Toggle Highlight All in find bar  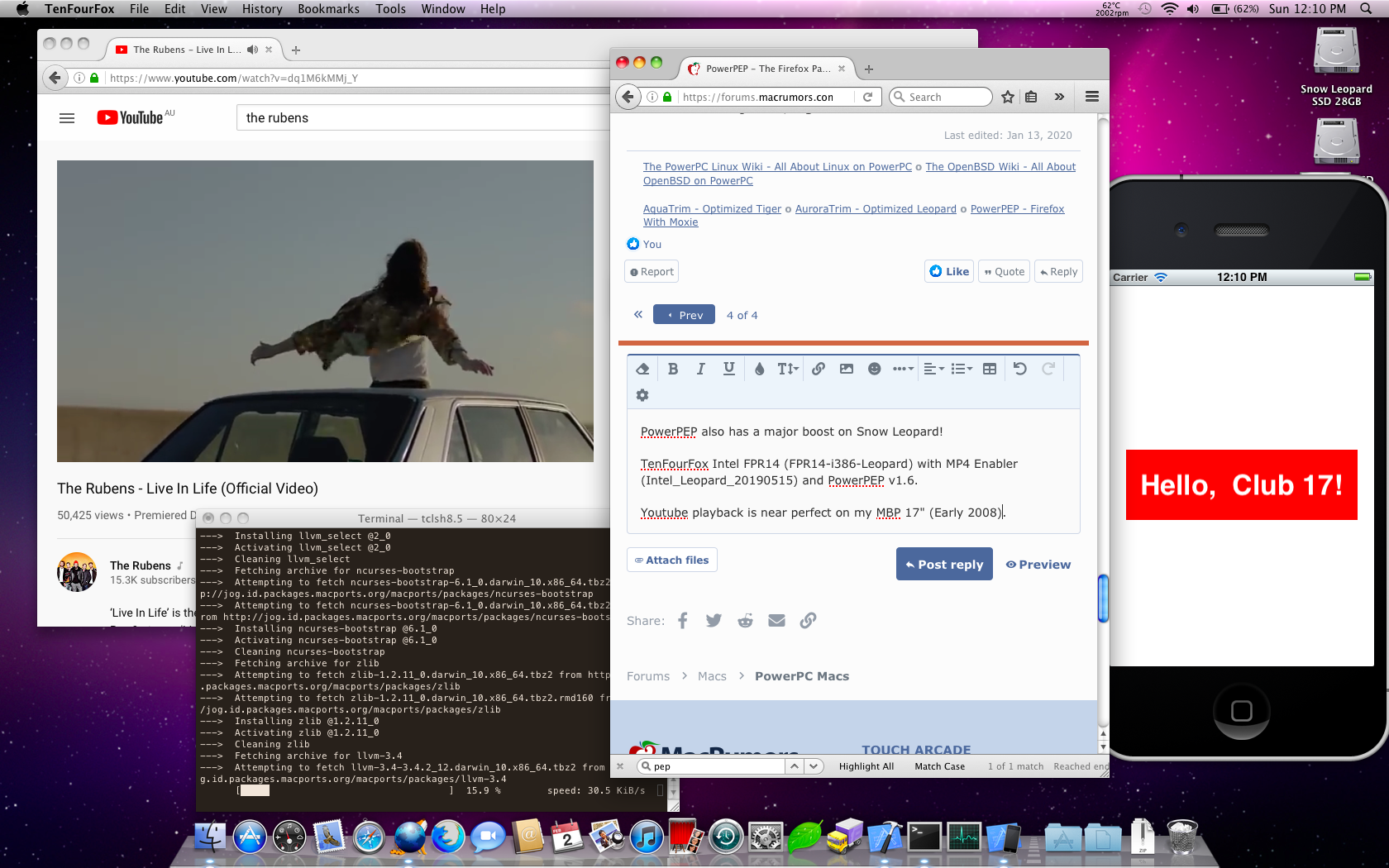pos(866,766)
